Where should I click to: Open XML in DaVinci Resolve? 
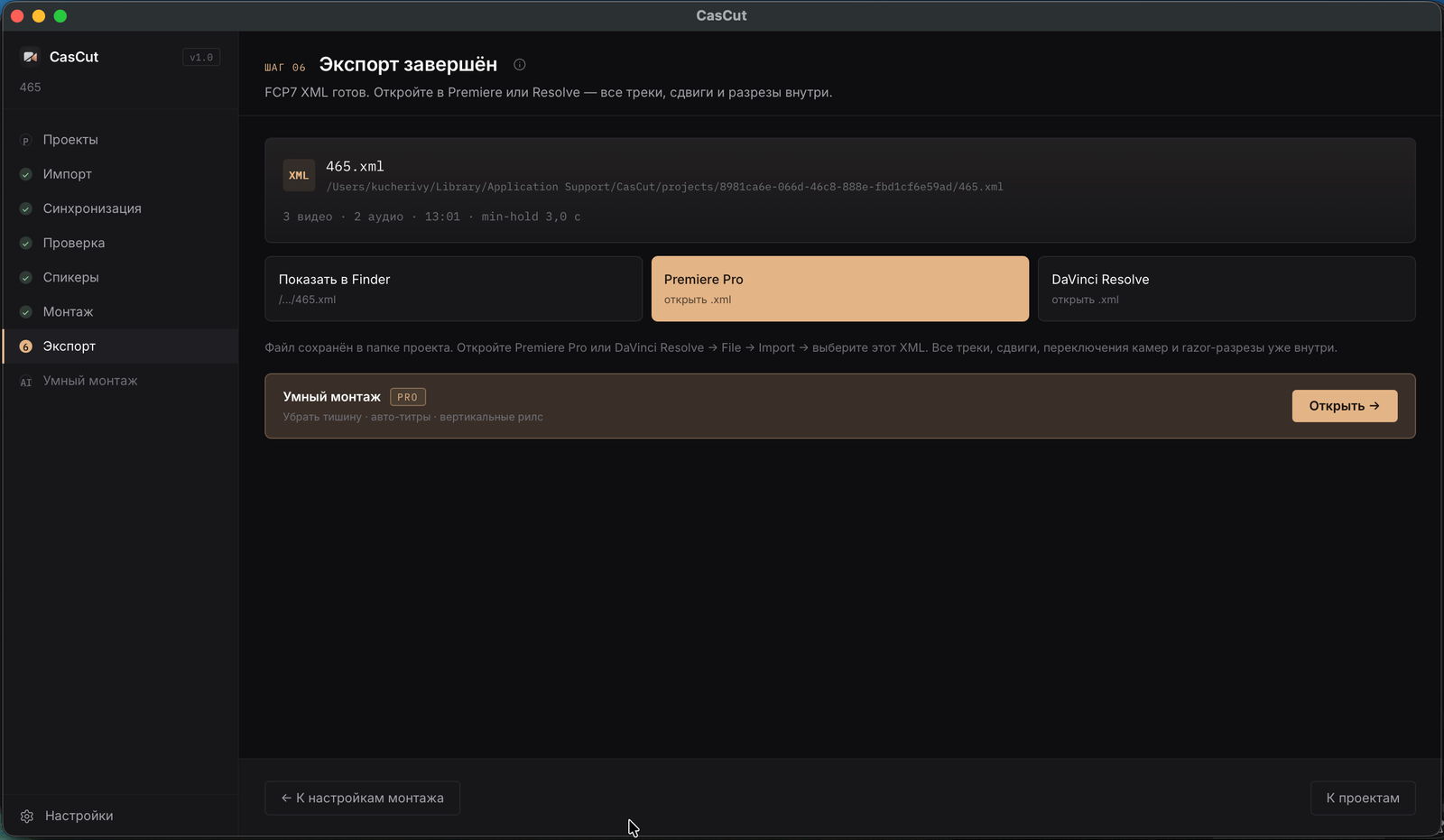click(x=1226, y=289)
